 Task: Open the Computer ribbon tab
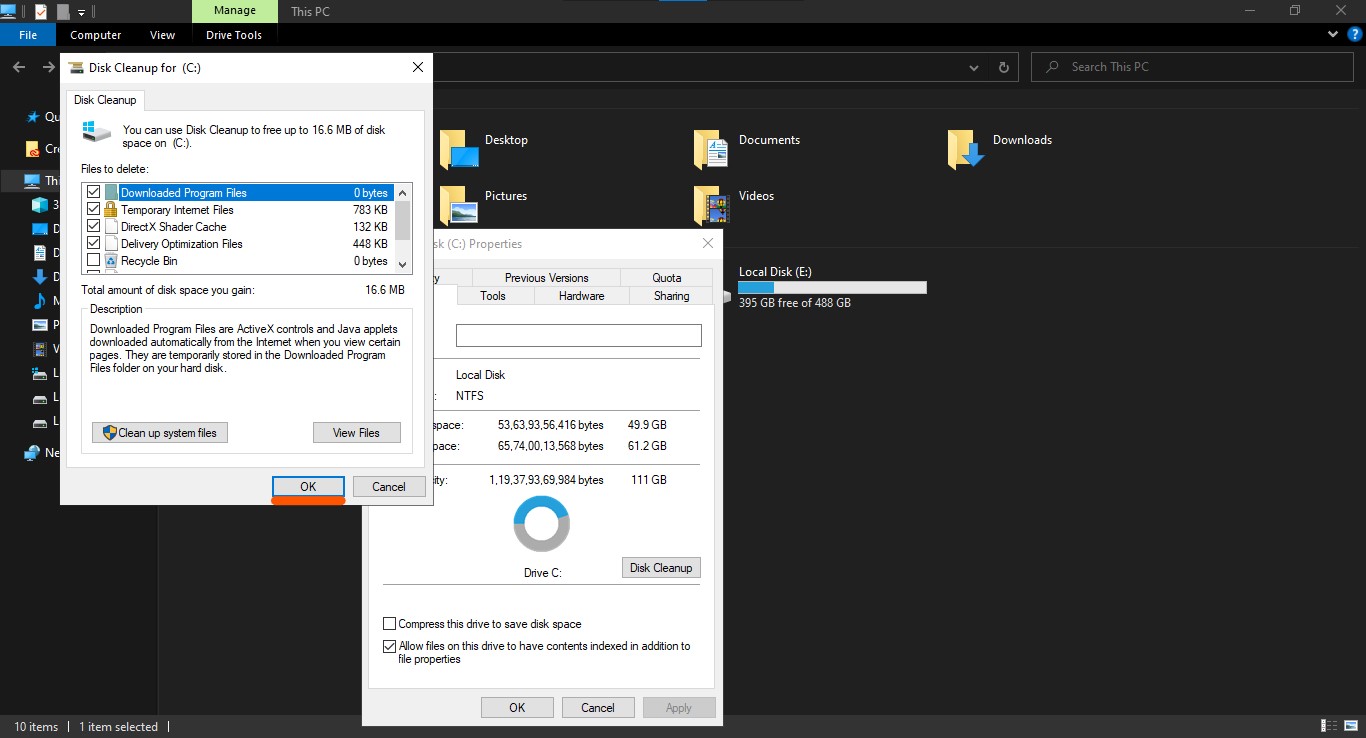tap(96, 35)
